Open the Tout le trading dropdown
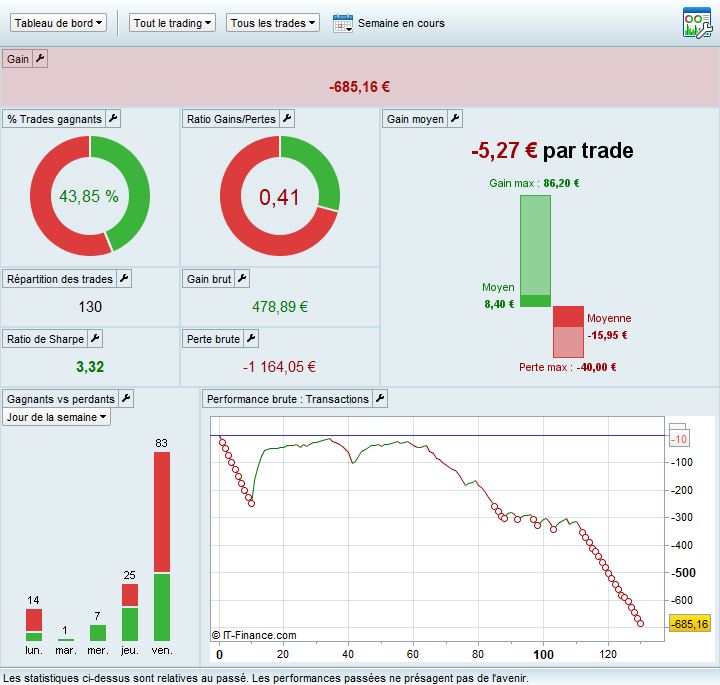Viewport: 720px width, 685px height. coord(172,23)
